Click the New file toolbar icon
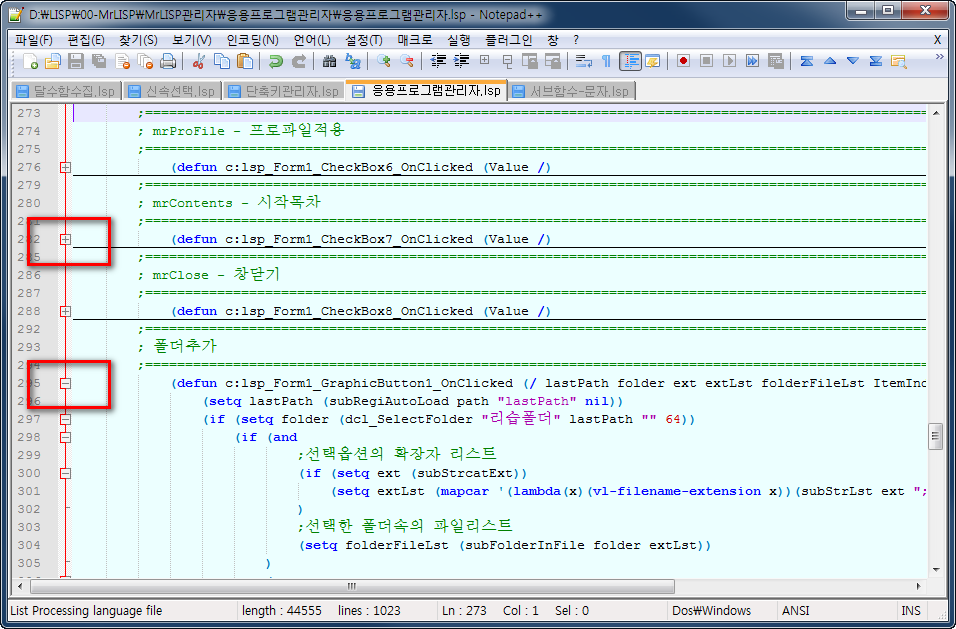This screenshot has width=956, height=629. [30, 62]
